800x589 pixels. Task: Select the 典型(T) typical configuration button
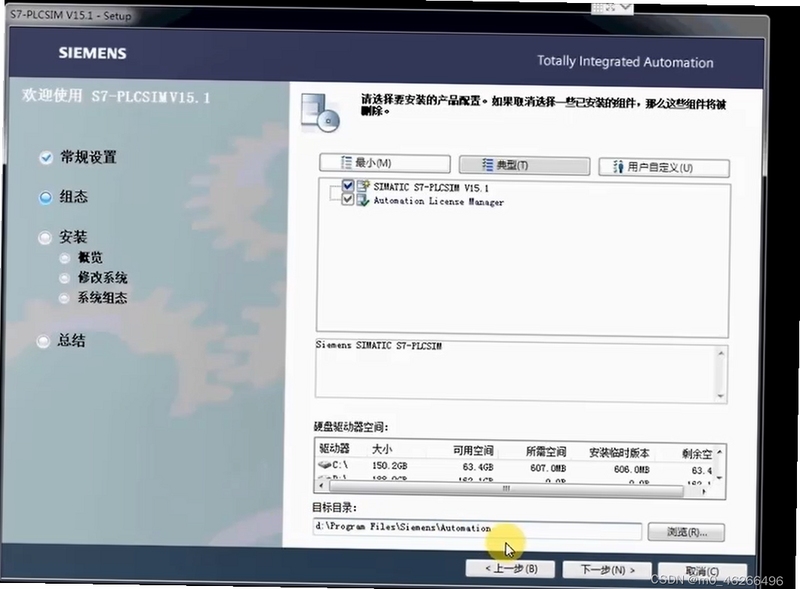tap(524, 165)
